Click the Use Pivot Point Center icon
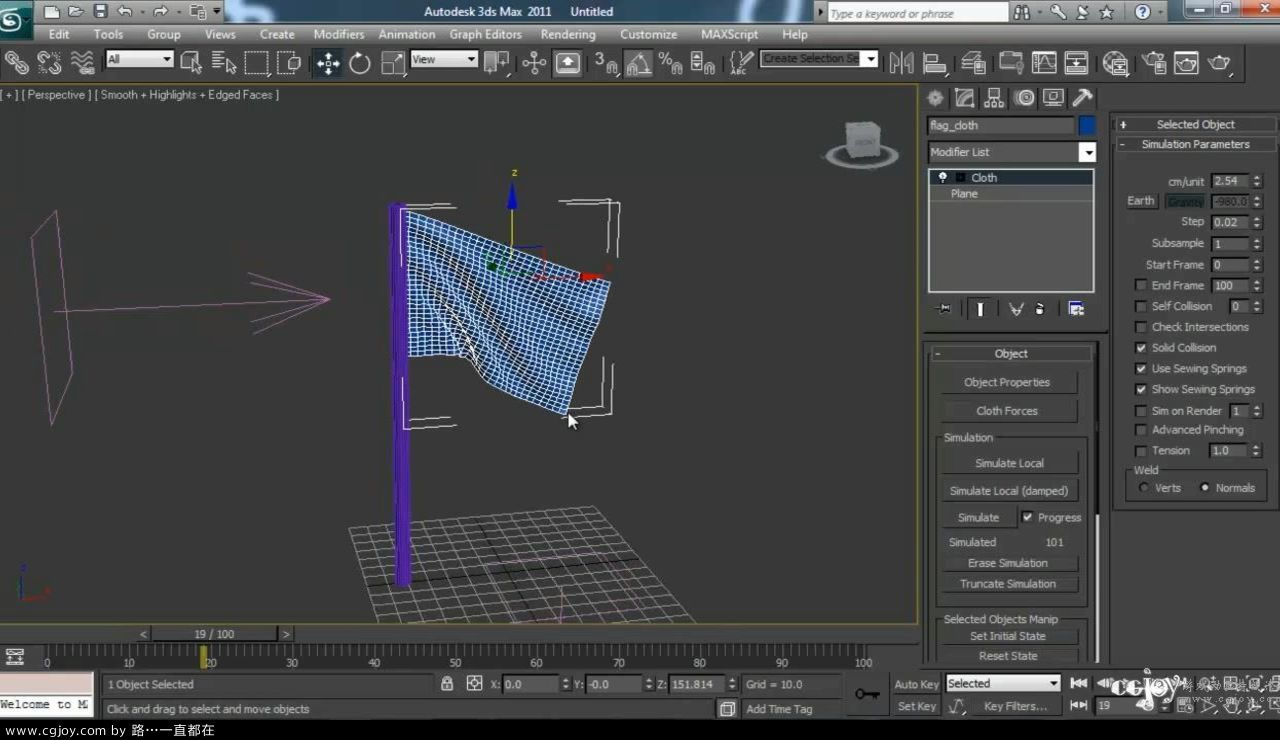The image size is (1280, 740). point(496,63)
